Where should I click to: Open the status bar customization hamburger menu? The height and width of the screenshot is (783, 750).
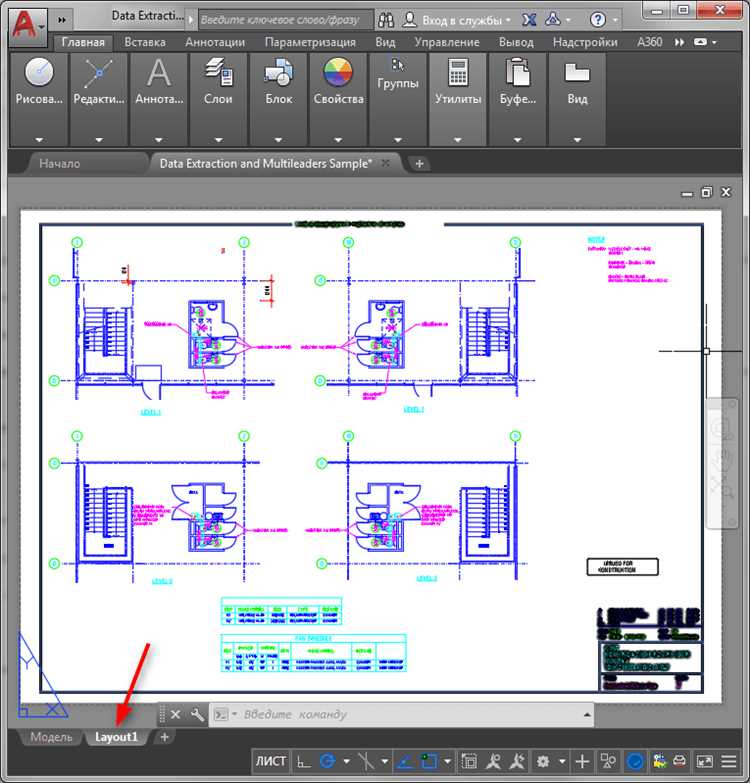pos(729,762)
